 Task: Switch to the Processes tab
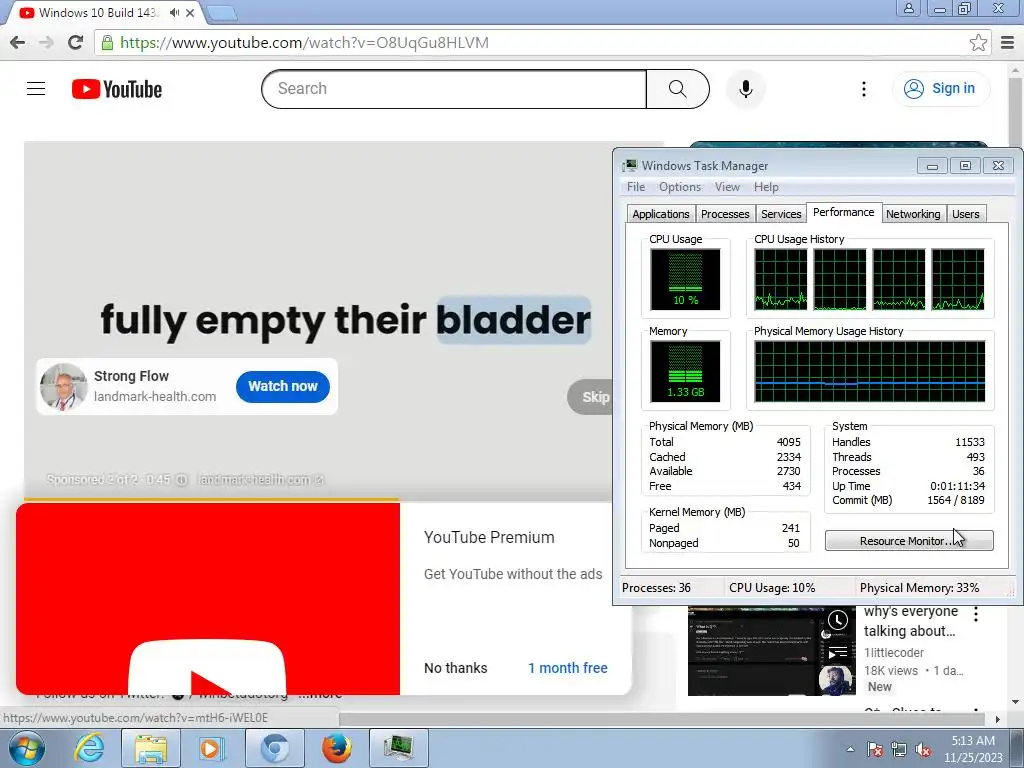pyautogui.click(x=725, y=214)
